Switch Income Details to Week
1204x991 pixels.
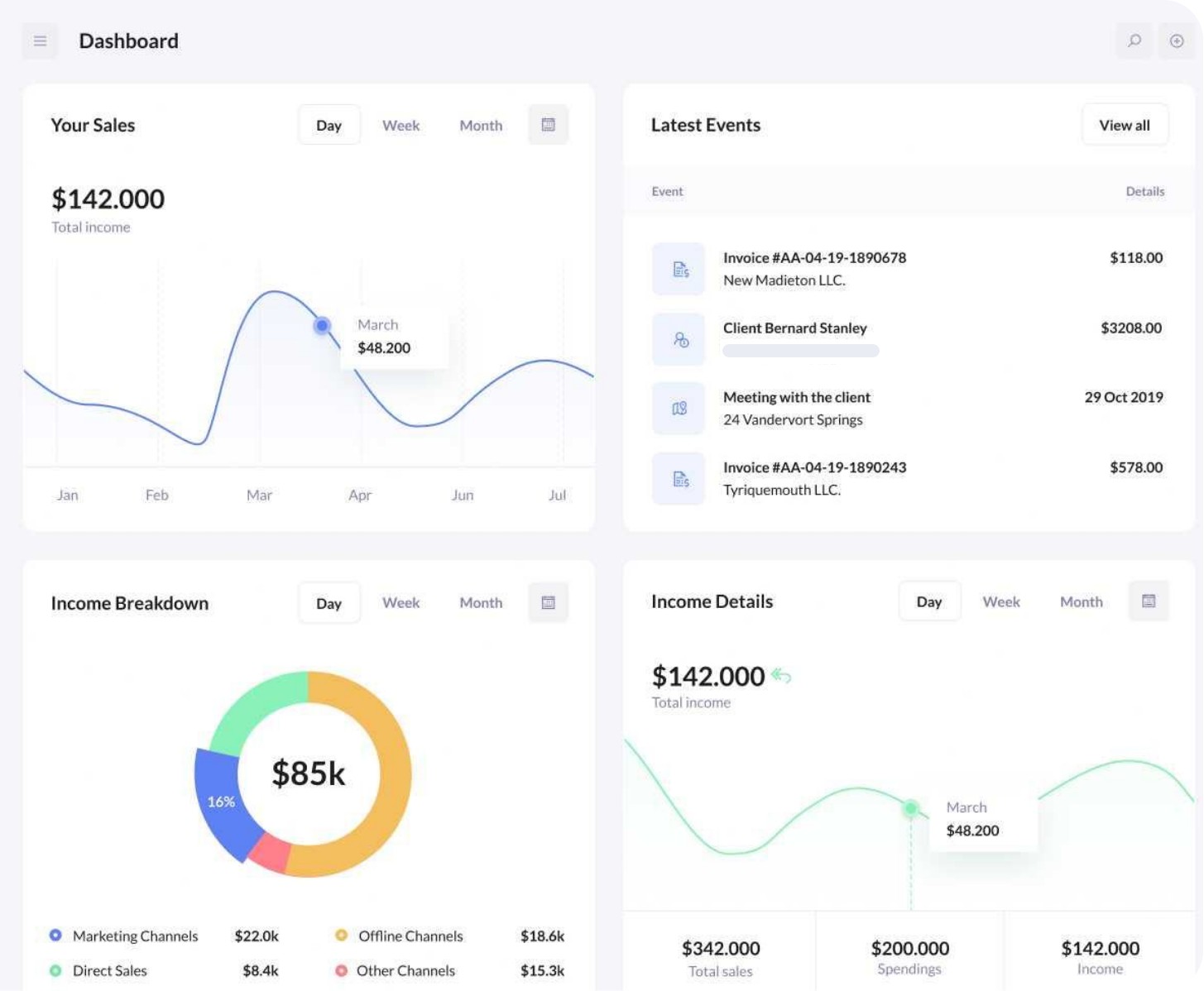(x=1001, y=601)
